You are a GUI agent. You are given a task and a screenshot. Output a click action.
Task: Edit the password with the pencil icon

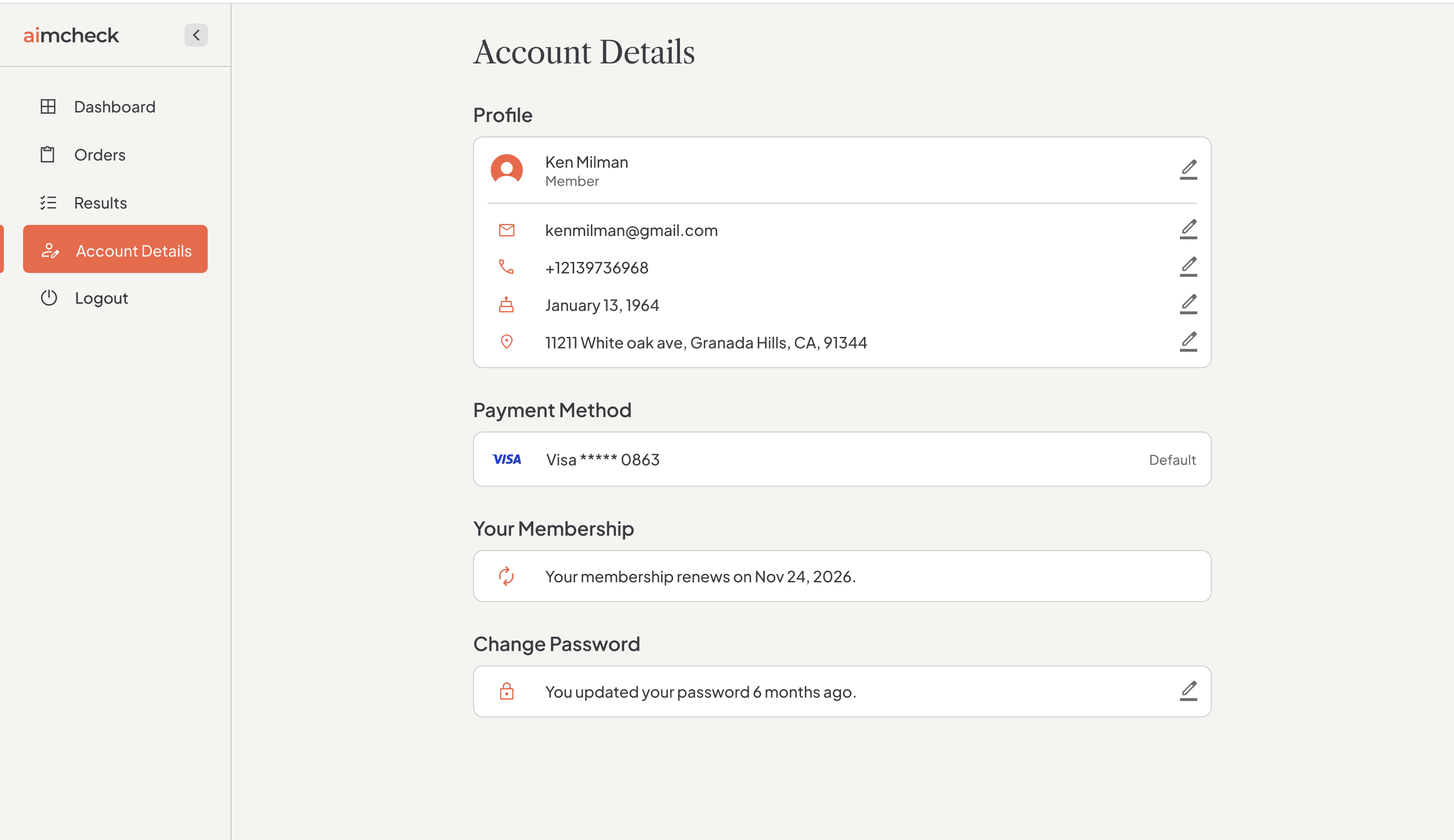pos(1189,691)
